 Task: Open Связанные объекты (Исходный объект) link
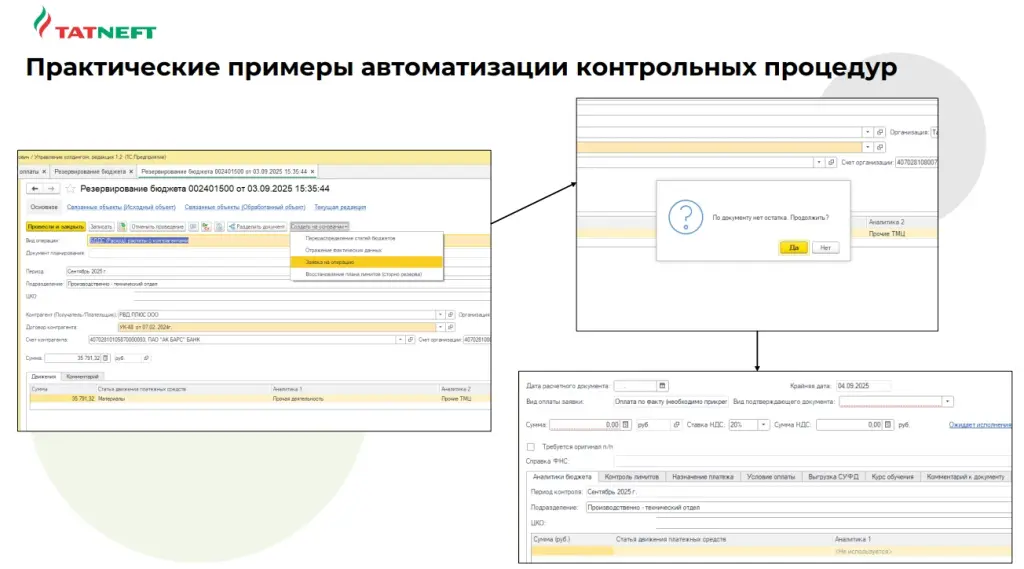pos(121,208)
